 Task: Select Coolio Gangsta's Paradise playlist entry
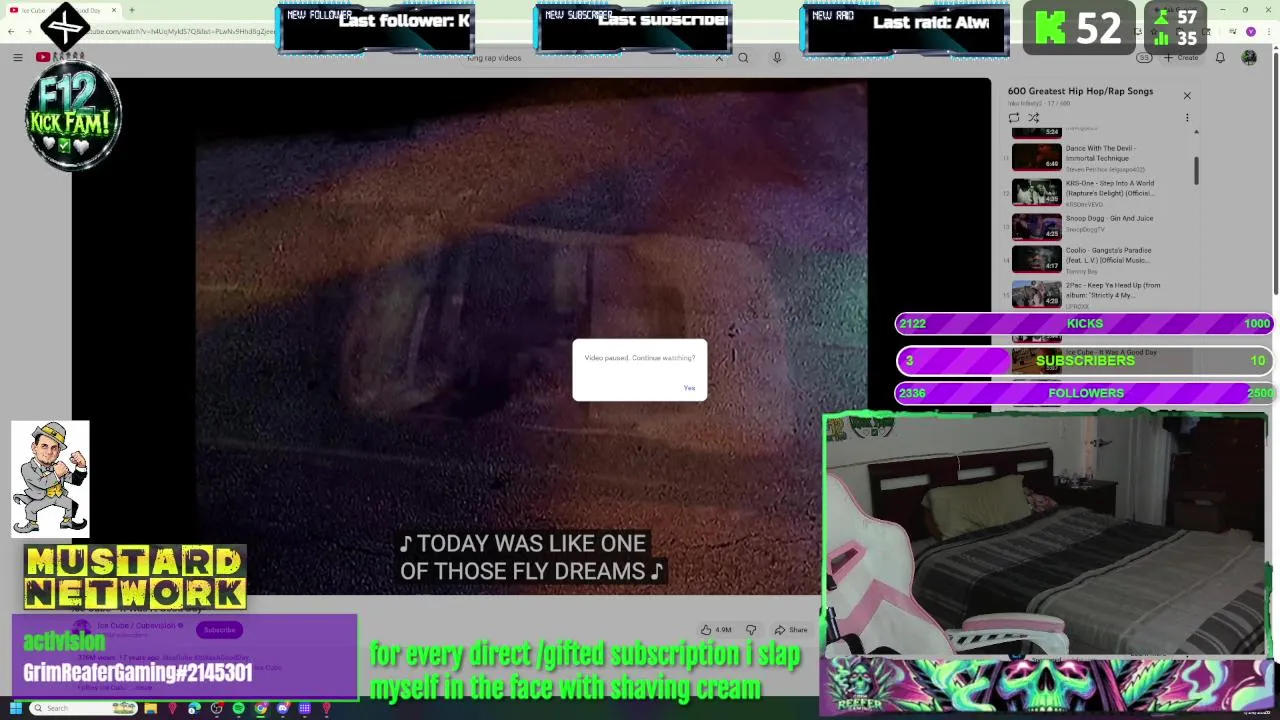pos(1100,260)
